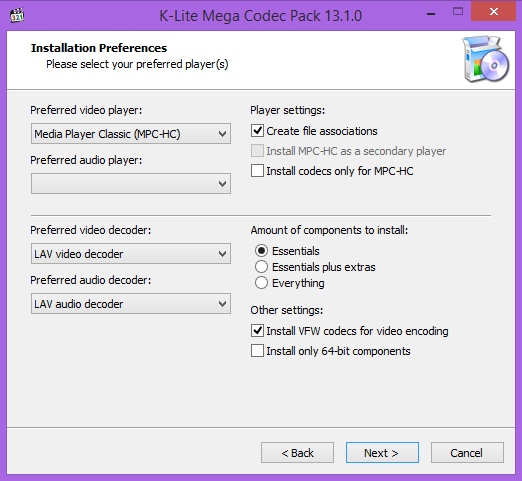Click the software box with disc icon
Viewport: 522px width, 481px height.
485,59
